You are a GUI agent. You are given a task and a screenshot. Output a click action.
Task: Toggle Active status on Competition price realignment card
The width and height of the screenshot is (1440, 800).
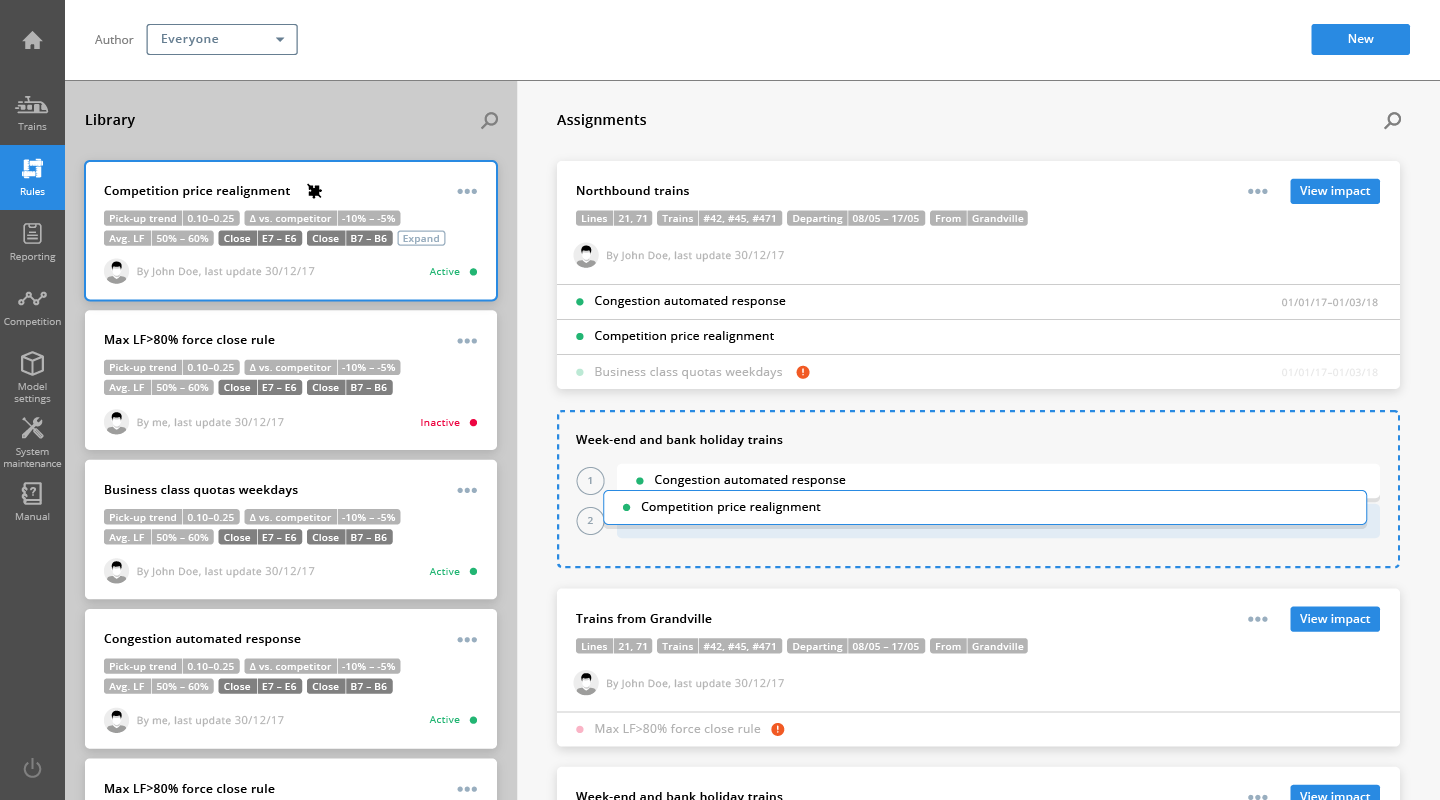point(453,272)
